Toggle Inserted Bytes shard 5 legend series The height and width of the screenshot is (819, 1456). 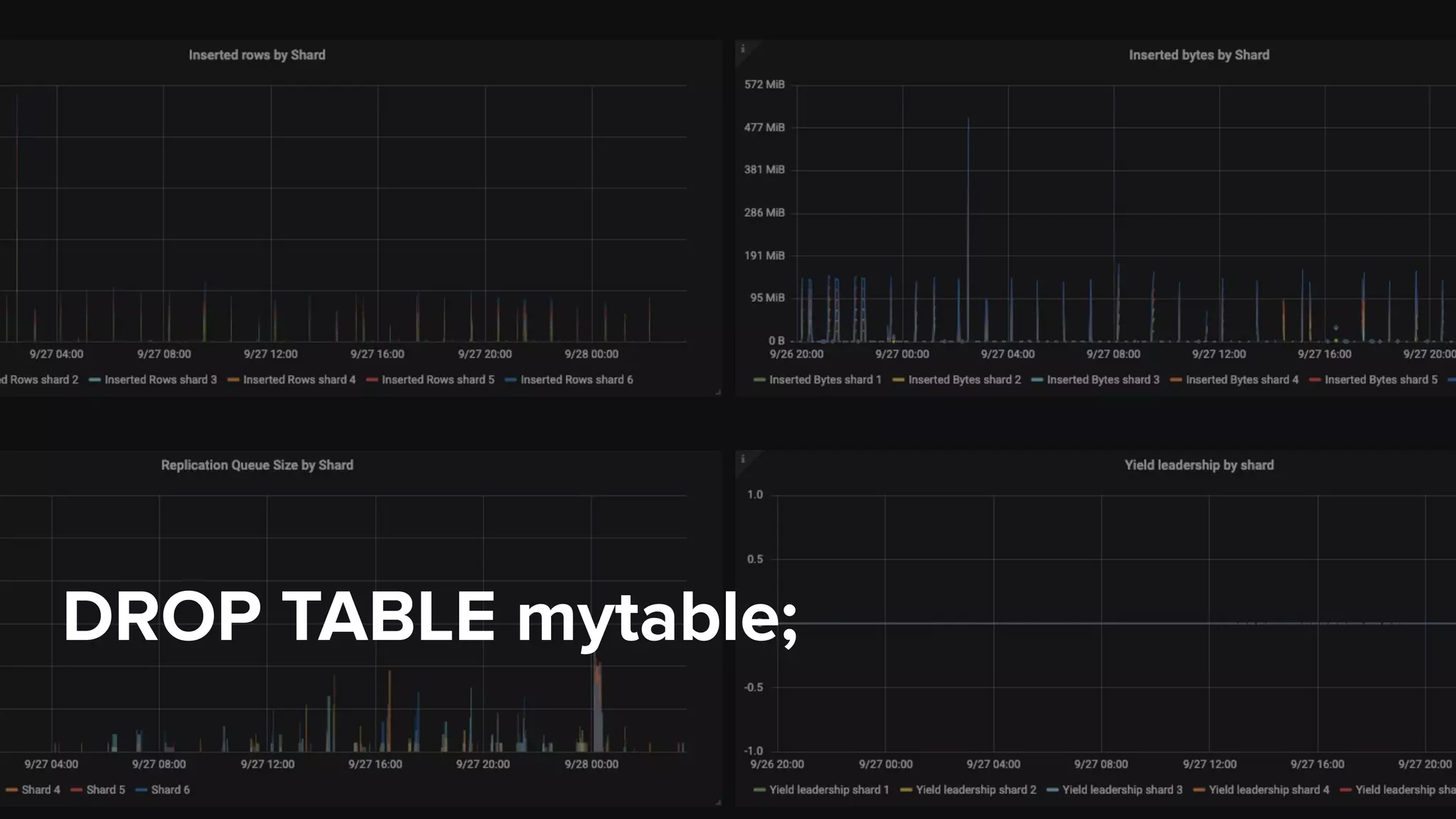1381,380
